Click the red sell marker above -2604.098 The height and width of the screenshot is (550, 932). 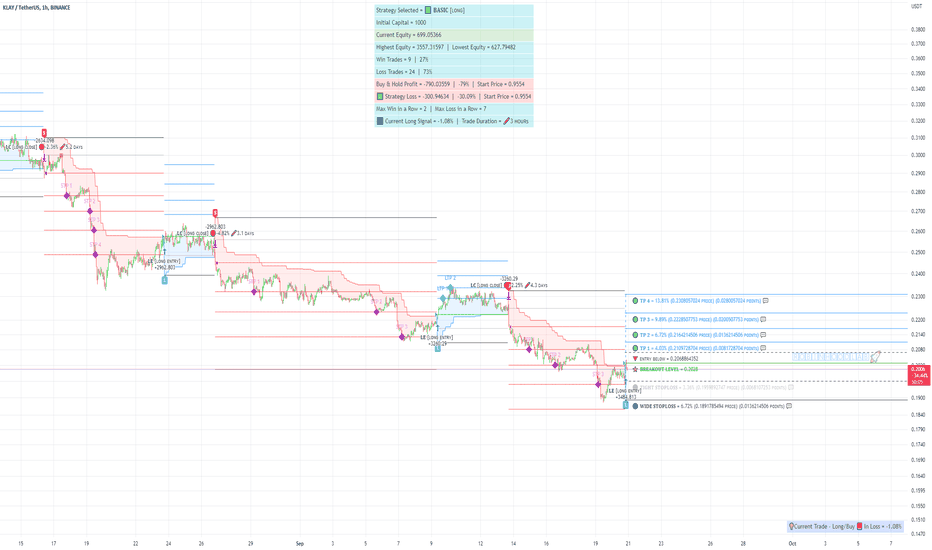44,133
